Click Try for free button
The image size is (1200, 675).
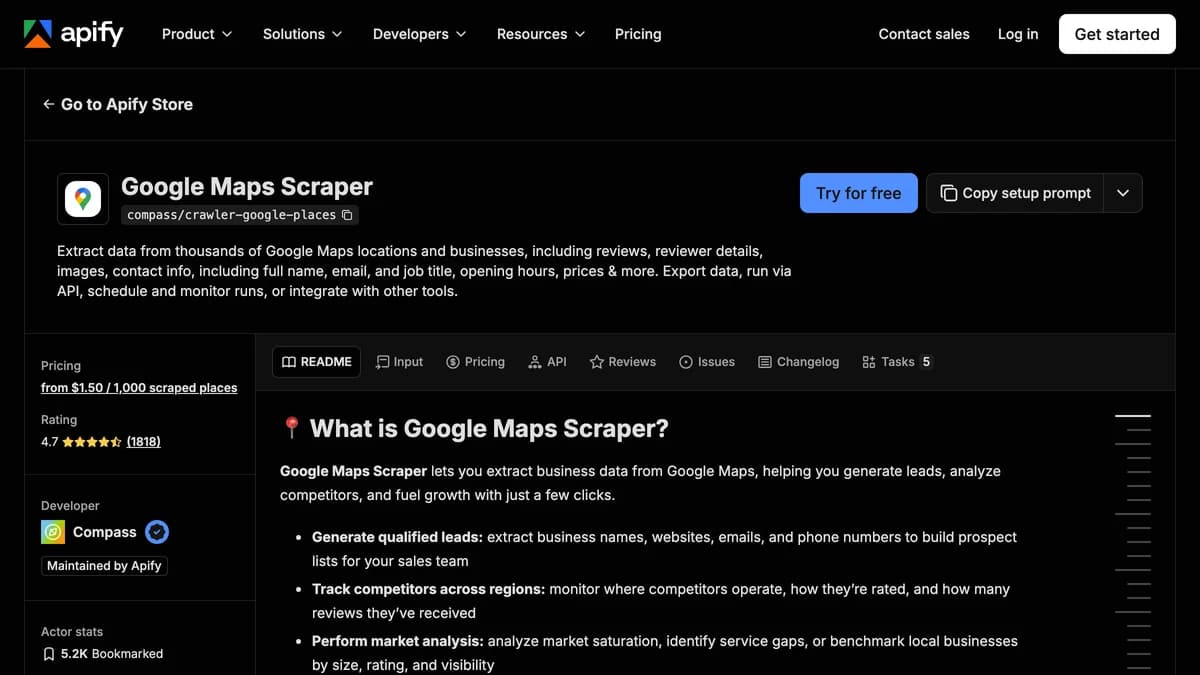click(x=858, y=193)
